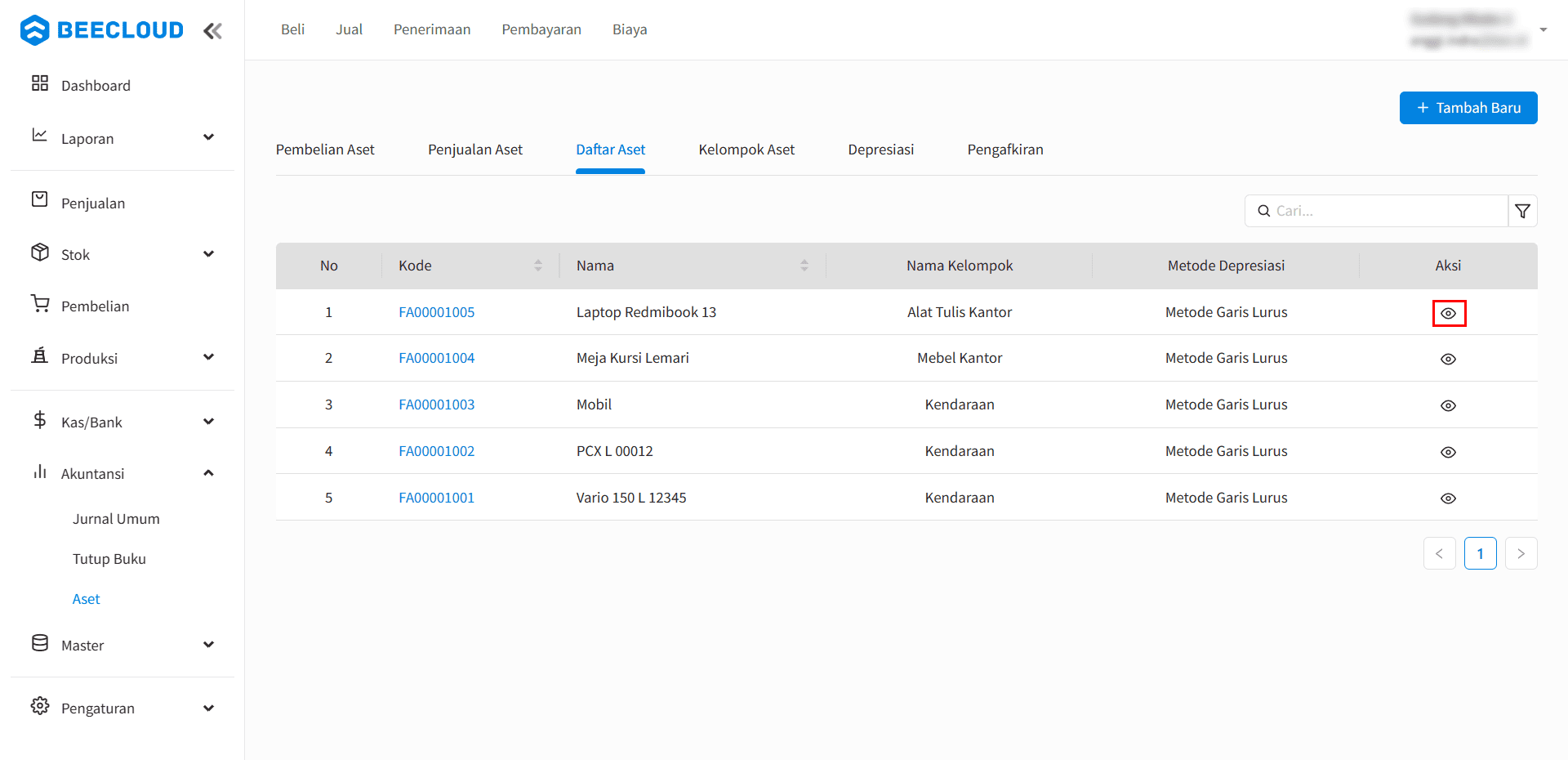
Task: Click 'Mebel Kantor' group cell
Action: pyautogui.click(x=960, y=358)
